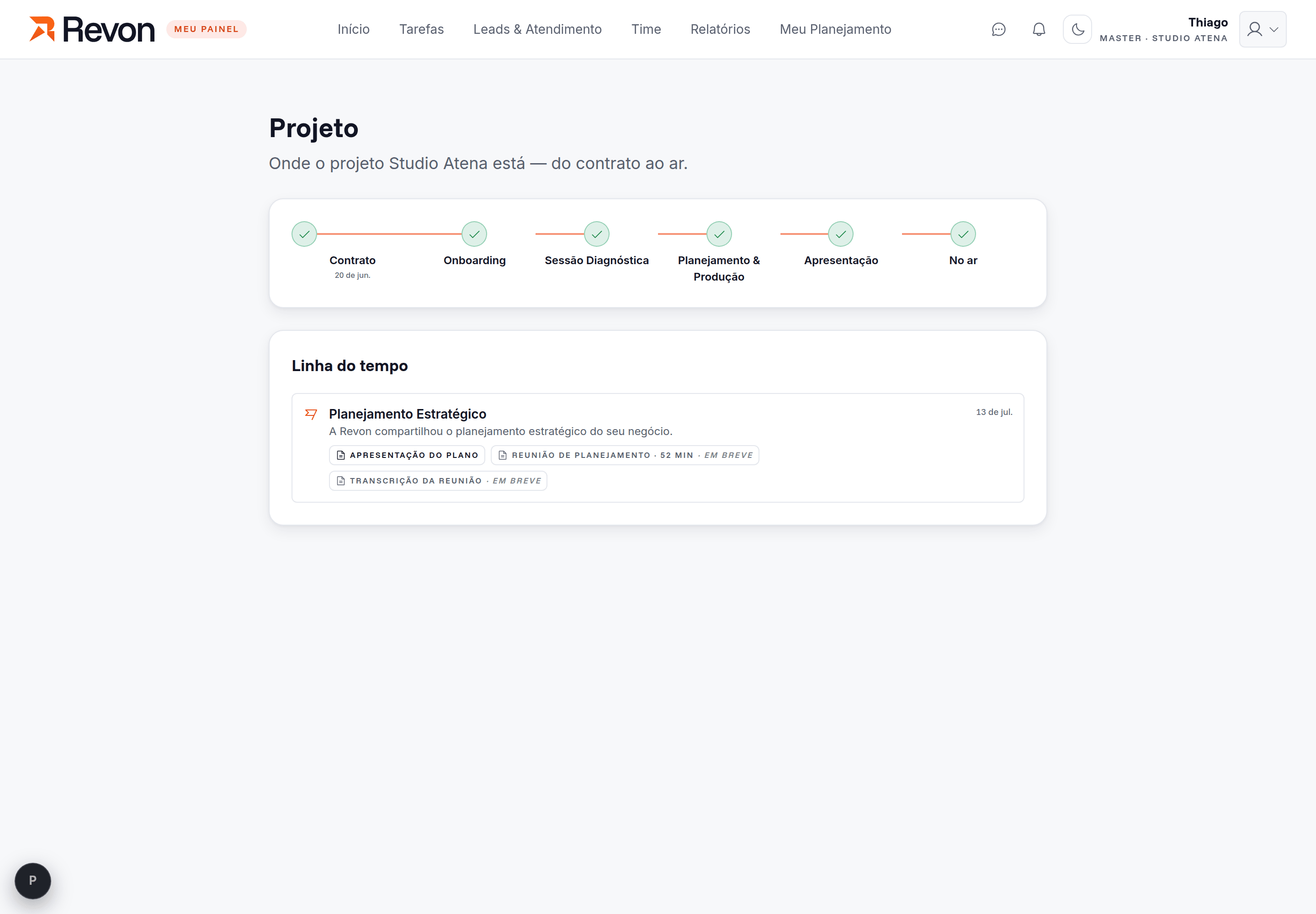This screenshot has width=1316, height=914.
Task: Click the Apresentação step label
Action: click(x=841, y=260)
